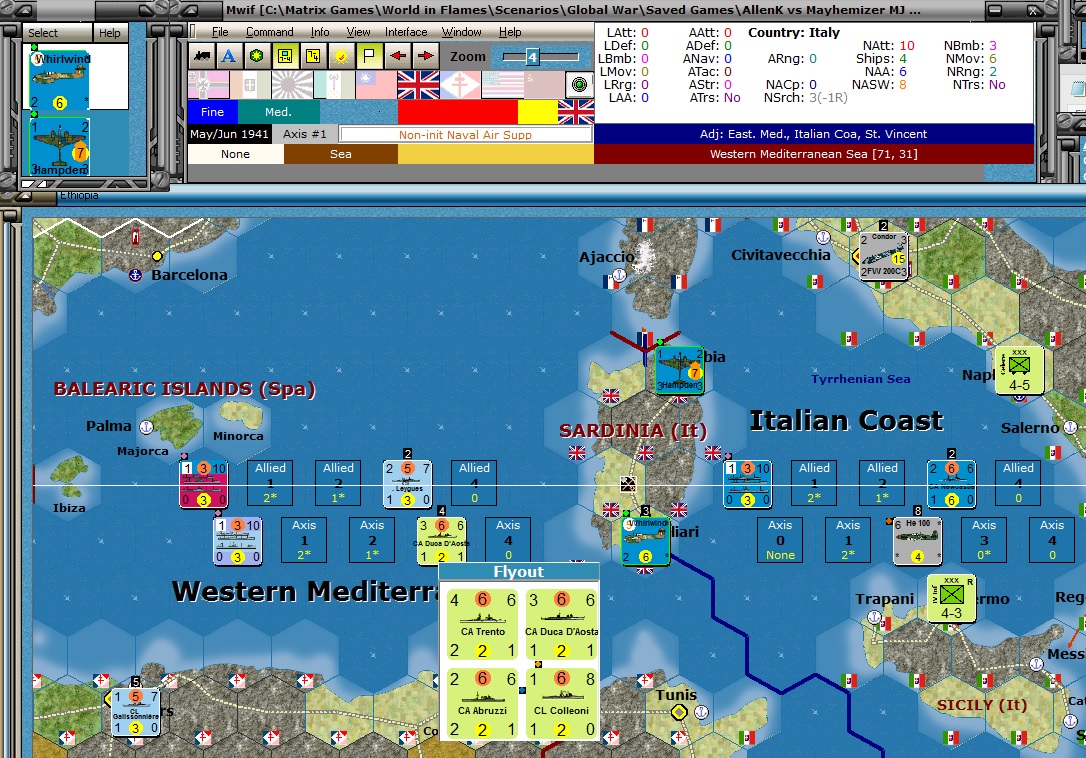Open the View menu
Viewport: 1086px width, 758px height.
[x=358, y=32]
